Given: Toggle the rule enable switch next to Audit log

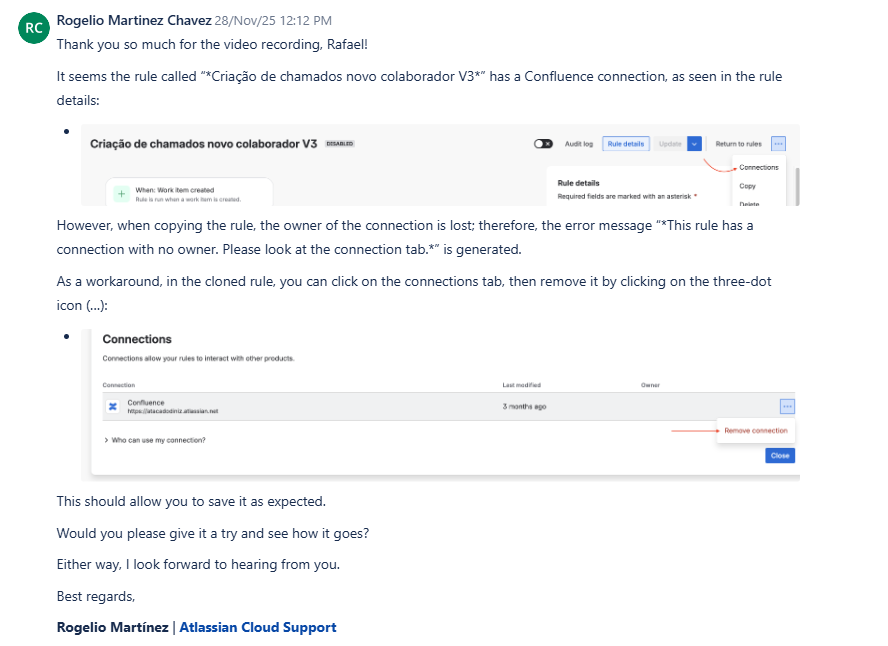Looking at the screenshot, I should (543, 143).
